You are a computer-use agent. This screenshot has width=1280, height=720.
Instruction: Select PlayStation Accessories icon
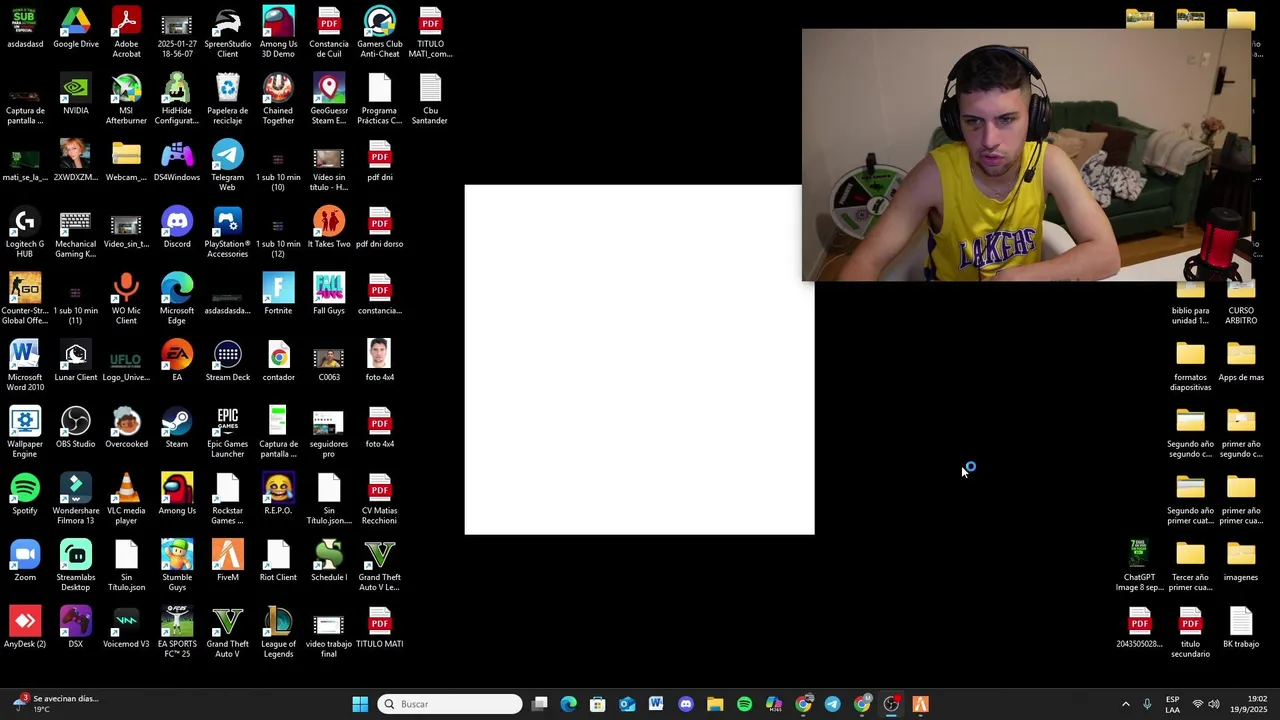point(228,233)
